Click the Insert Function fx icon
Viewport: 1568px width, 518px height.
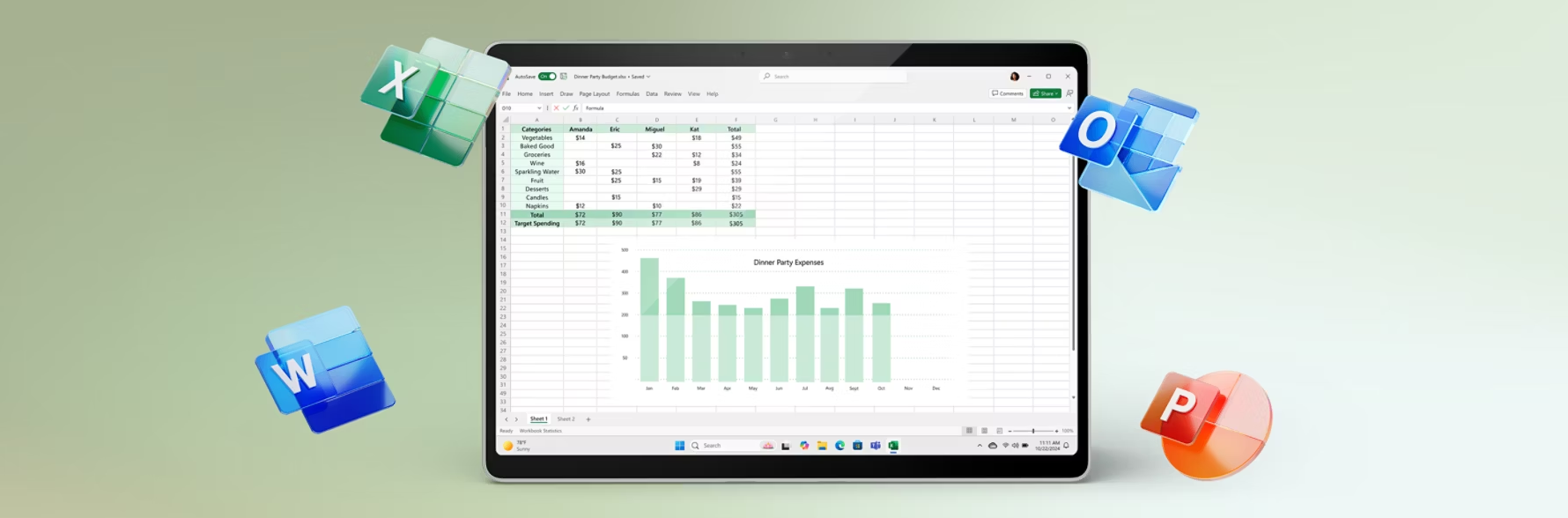pyautogui.click(x=575, y=108)
